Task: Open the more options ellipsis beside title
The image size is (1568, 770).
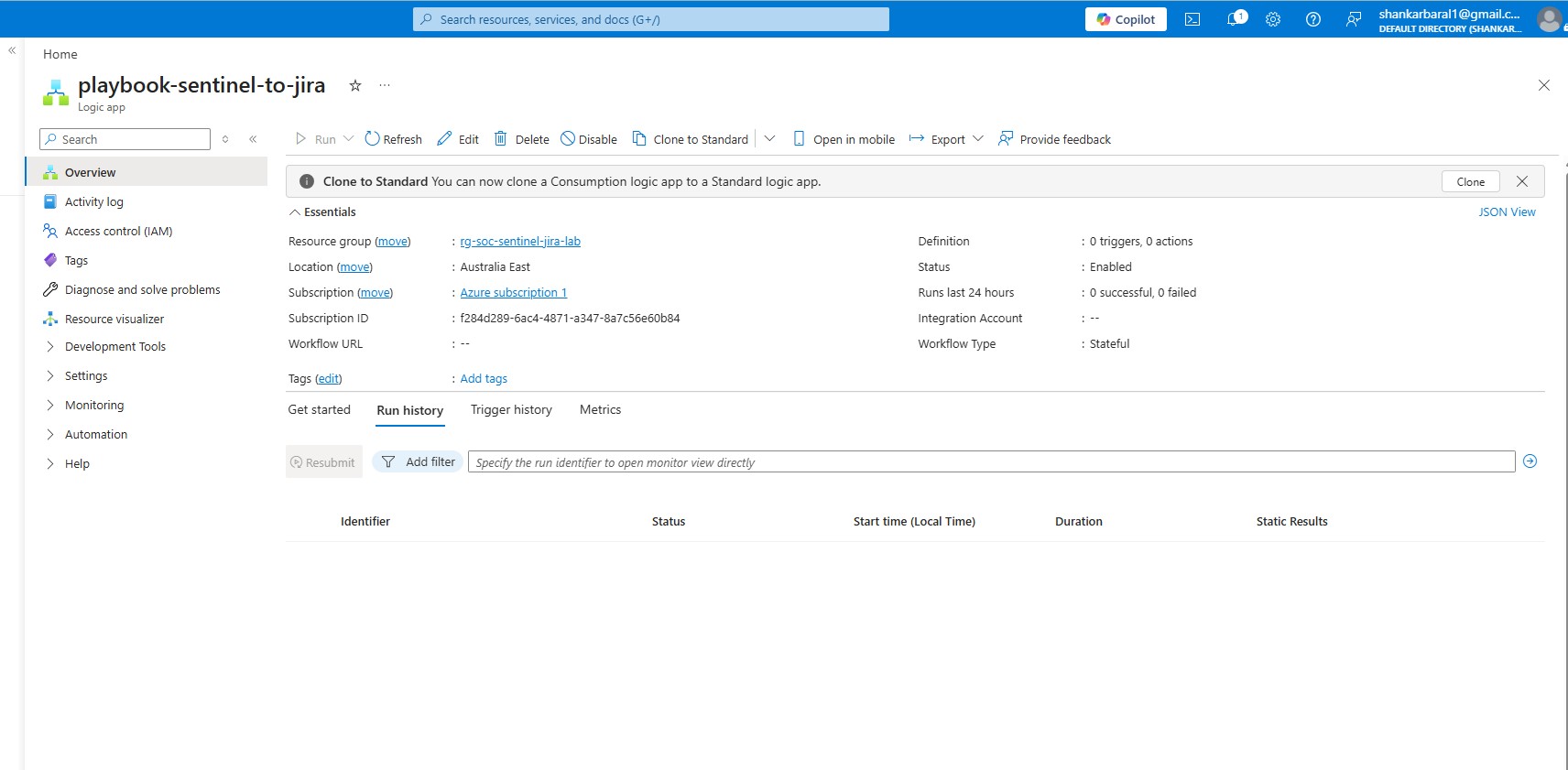Action: [x=385, y=85]
